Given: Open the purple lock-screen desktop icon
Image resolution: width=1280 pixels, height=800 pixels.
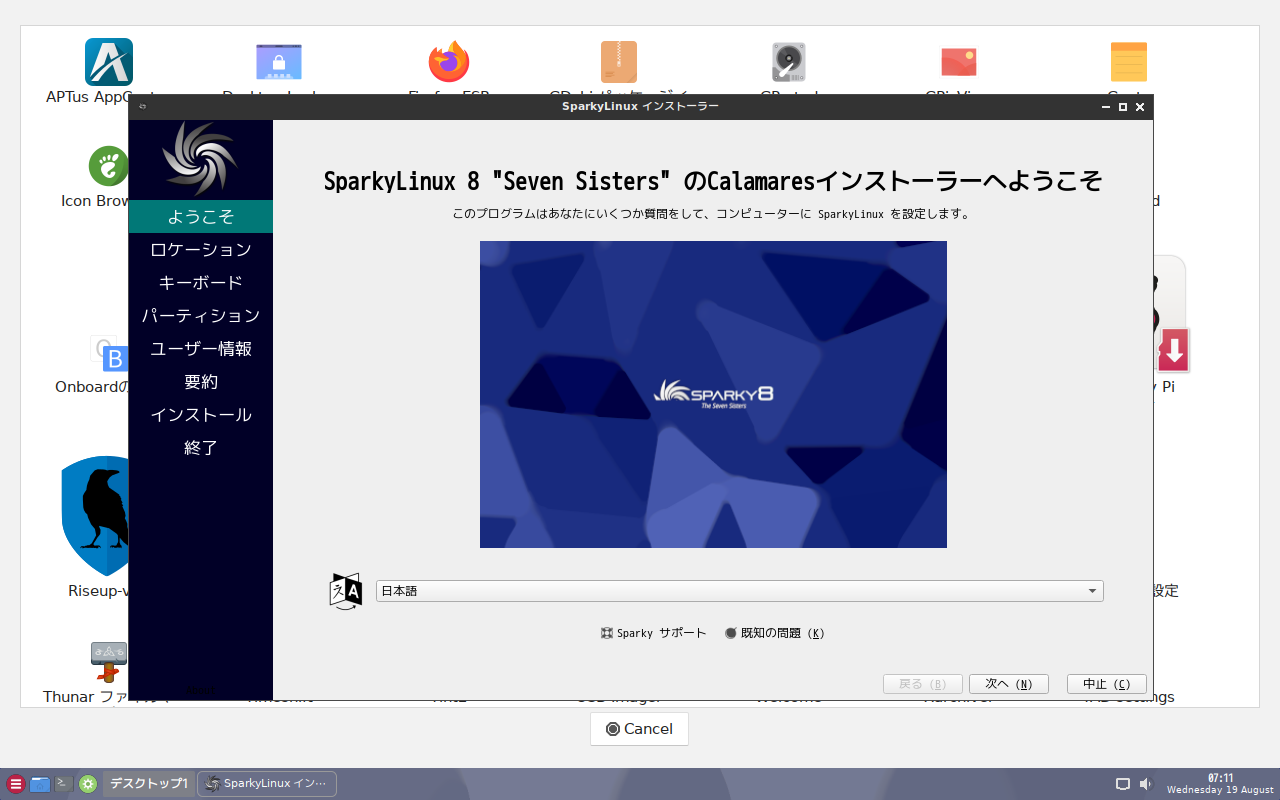Looking at the screenshot, I should (279, 62).
